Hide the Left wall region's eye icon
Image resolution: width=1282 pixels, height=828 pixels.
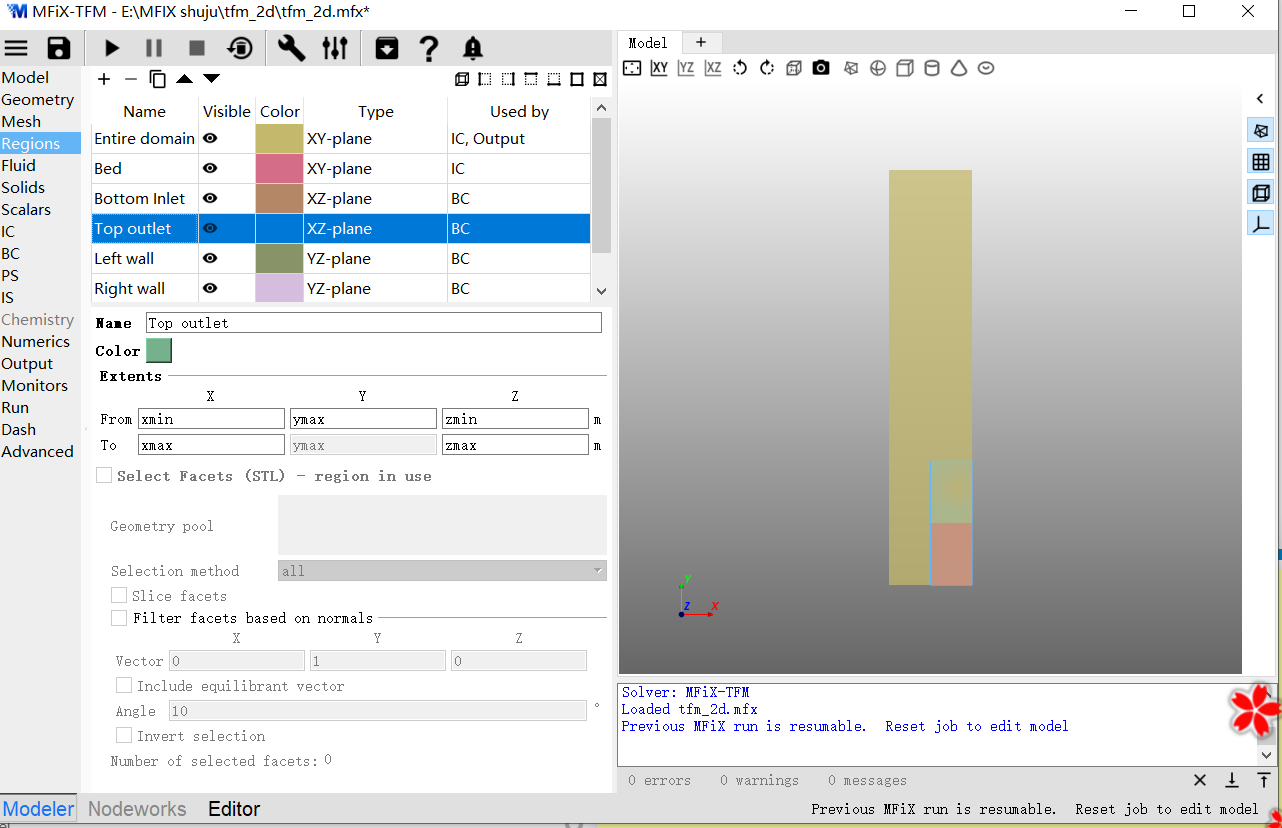pyautogui.click(x=210, y=259)
